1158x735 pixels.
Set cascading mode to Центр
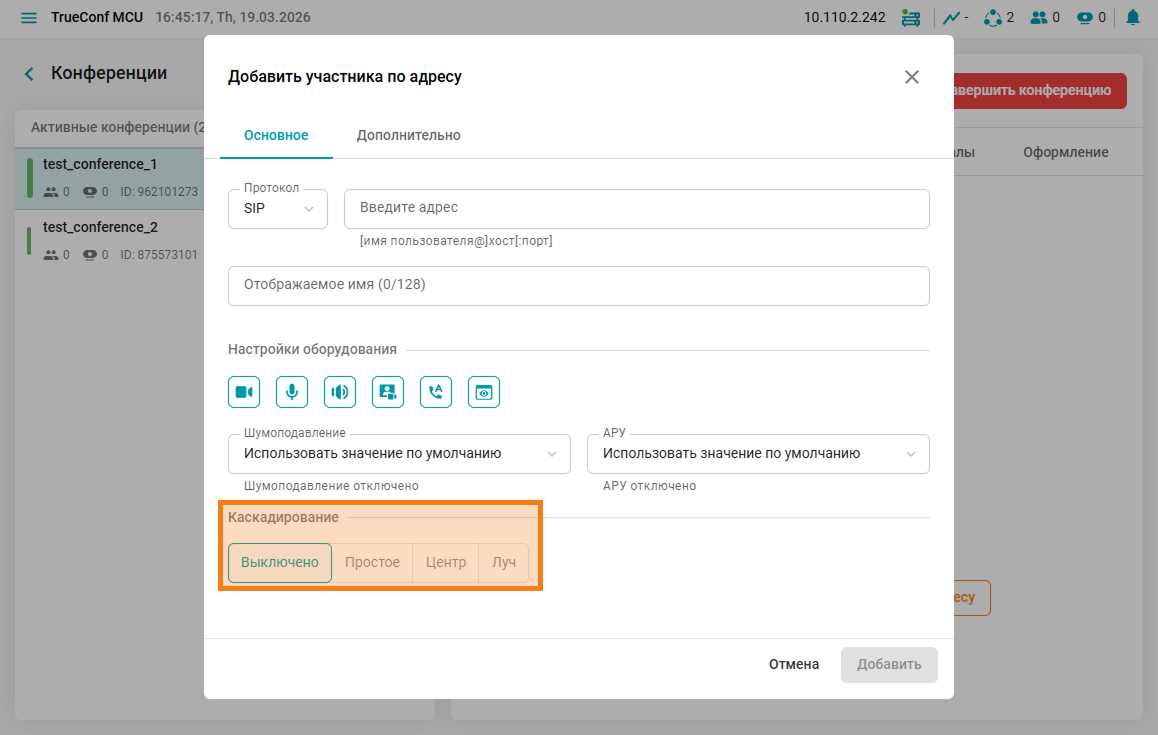[x=446, y=562]
